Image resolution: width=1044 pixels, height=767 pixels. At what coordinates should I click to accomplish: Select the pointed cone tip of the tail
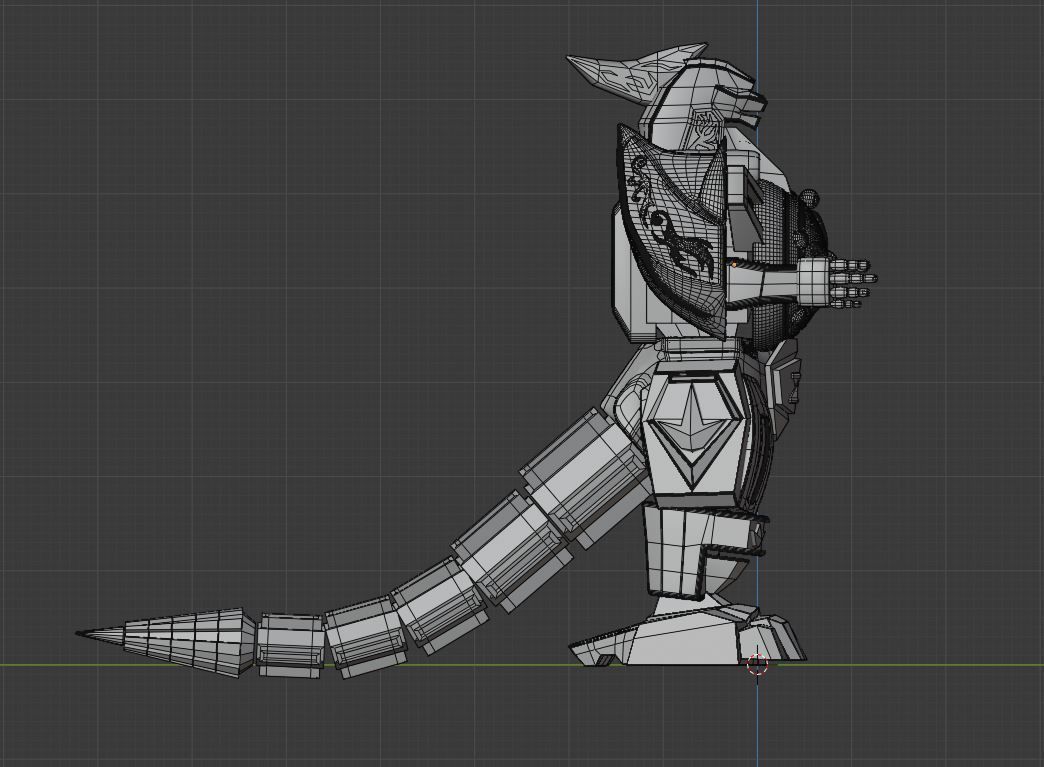[166, 642]
